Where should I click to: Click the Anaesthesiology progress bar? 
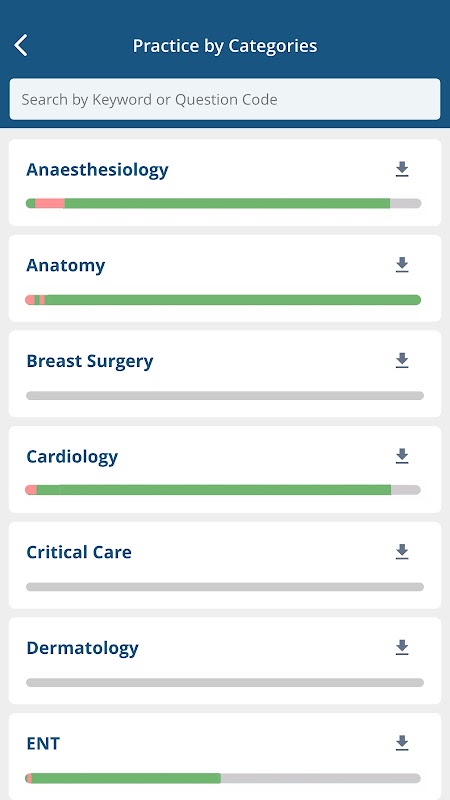pyautogui.click(x=223, y=203)
